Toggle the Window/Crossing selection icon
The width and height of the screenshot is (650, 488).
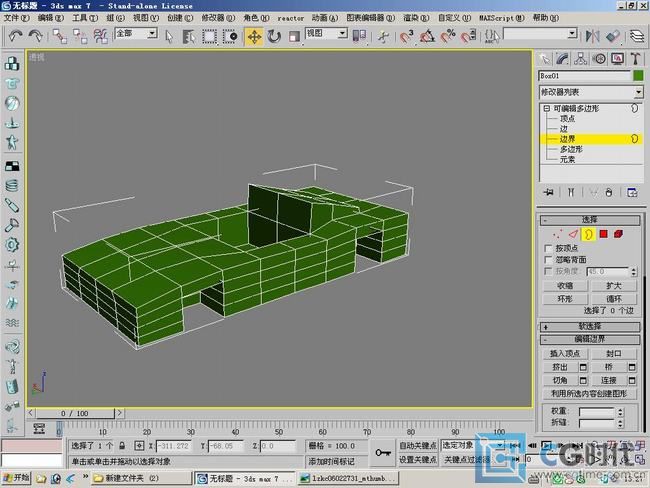pyautogui.click(x=230, y=36)
